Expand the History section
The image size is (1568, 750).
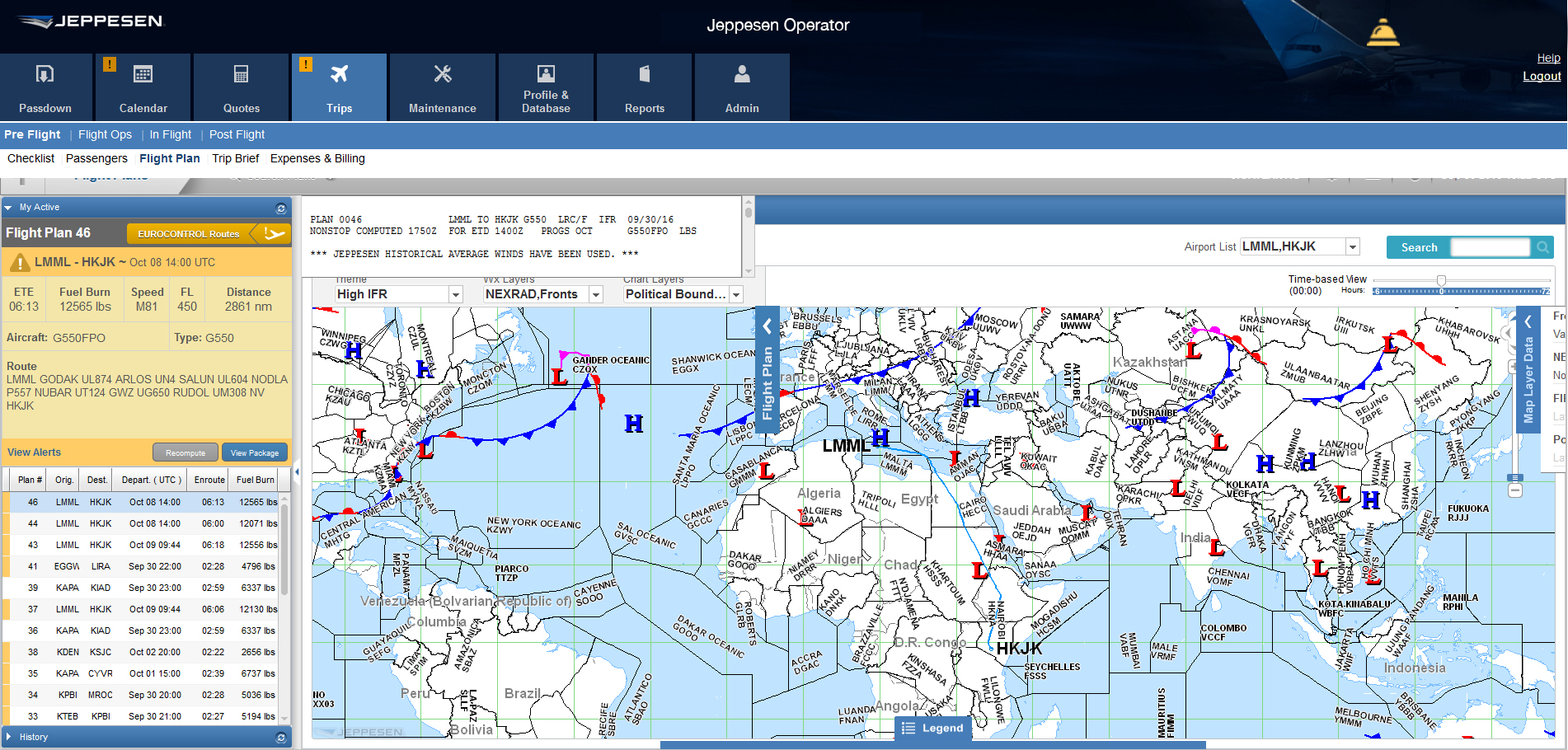(x=8, y=737)
